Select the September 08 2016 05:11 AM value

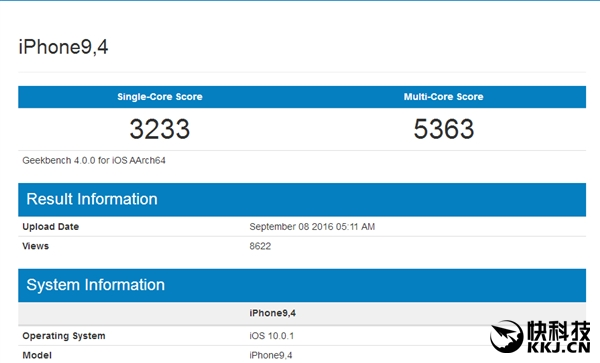click(312, 227)
